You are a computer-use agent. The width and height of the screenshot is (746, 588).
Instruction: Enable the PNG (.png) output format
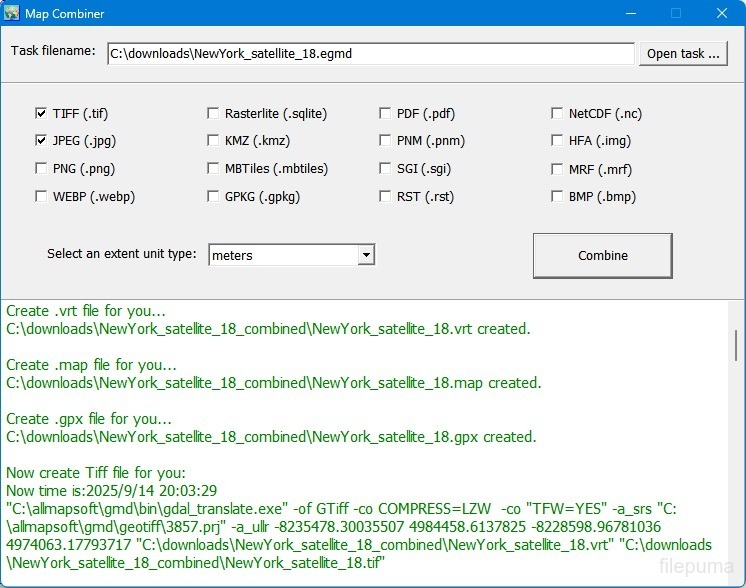click(41, 169)
